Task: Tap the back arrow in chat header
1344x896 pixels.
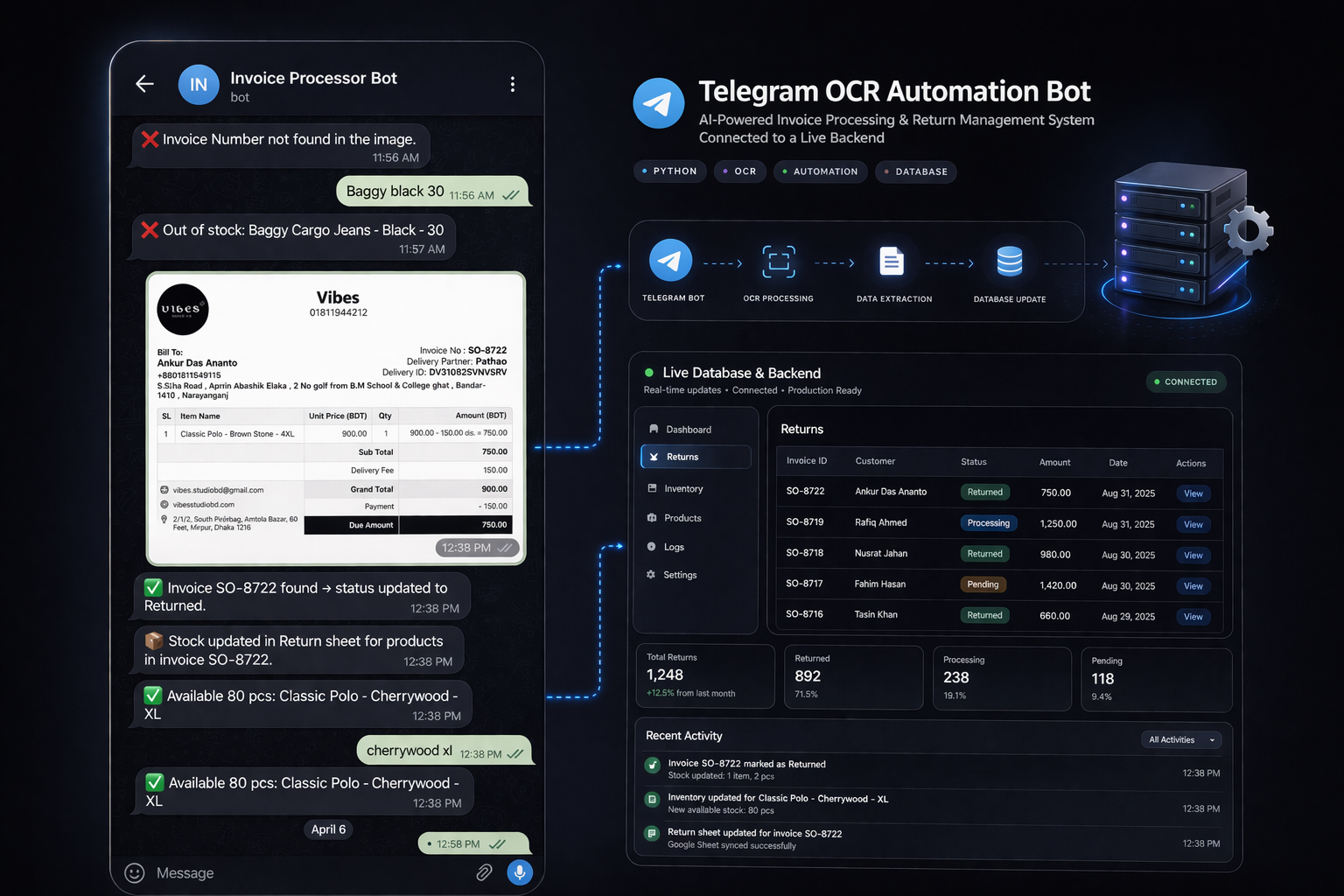Action: click(x=145, y=84)
